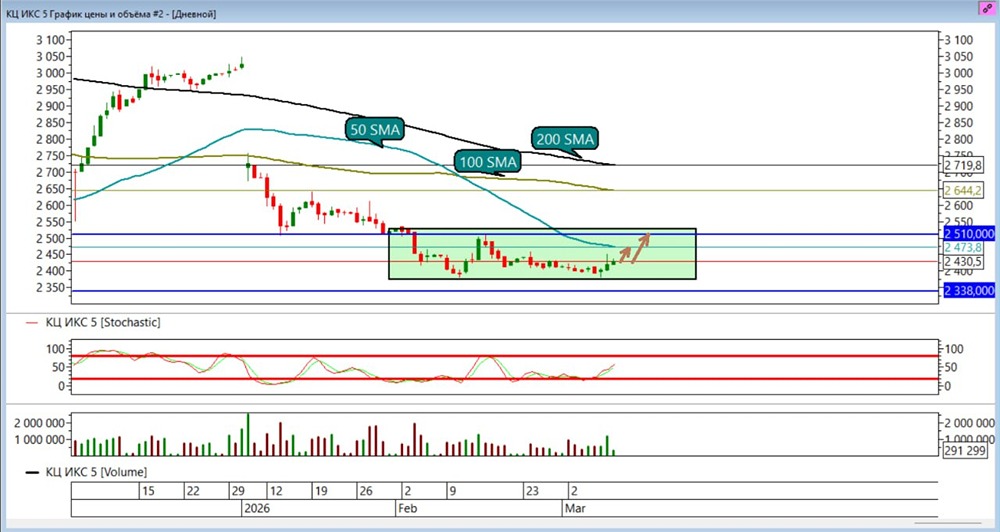The height and width of the screenshot is (532, 1000).
Task: Click 2 350 on left price axis
Action: pos(50,288)
